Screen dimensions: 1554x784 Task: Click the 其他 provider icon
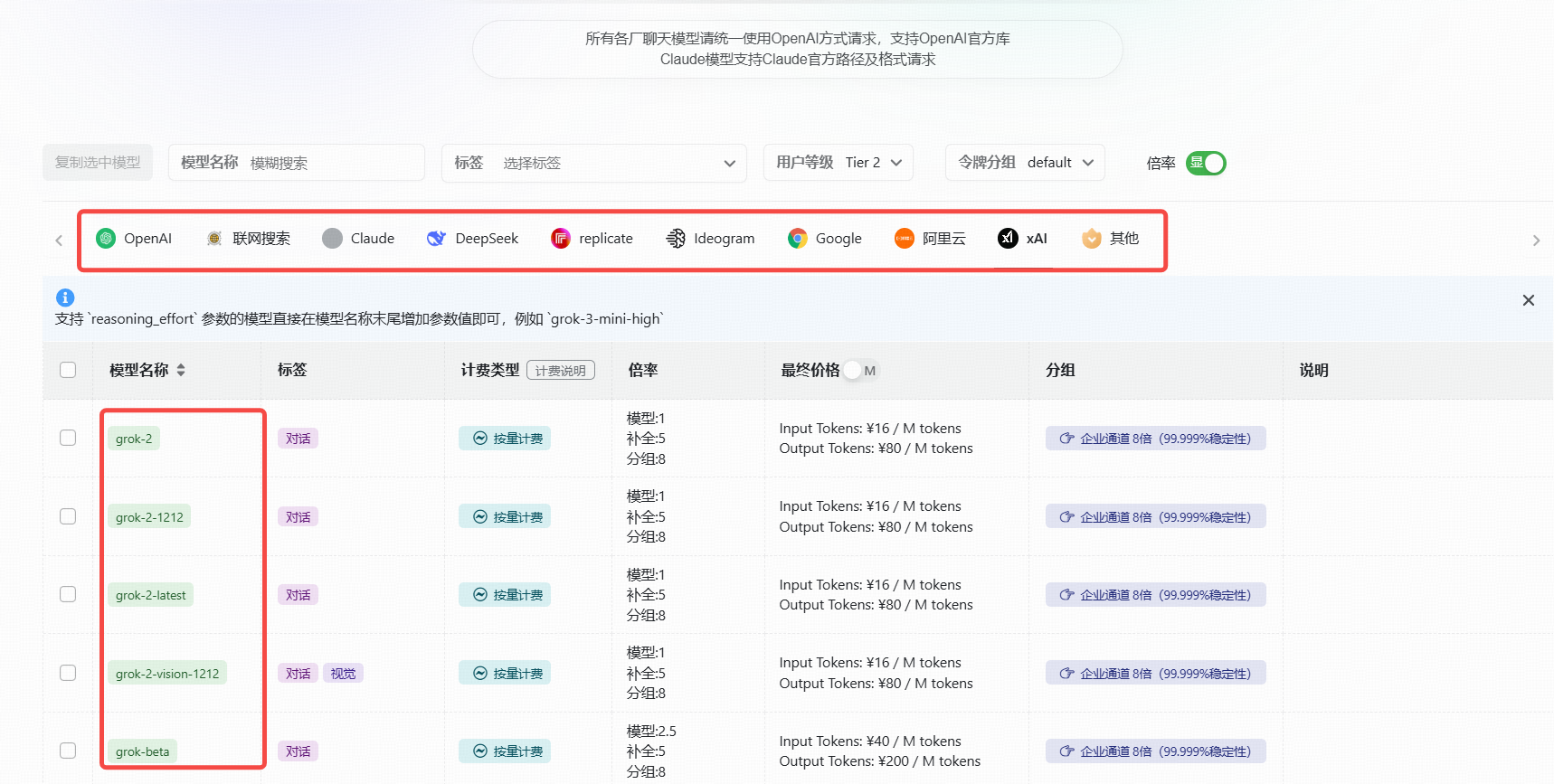(1092, 238)
